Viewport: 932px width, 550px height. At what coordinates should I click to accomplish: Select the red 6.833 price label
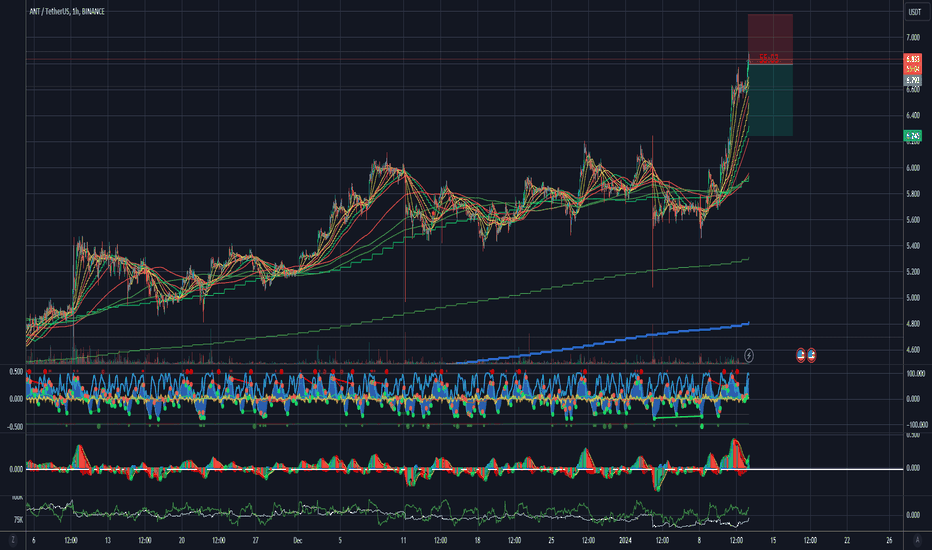tap(912, 59)
